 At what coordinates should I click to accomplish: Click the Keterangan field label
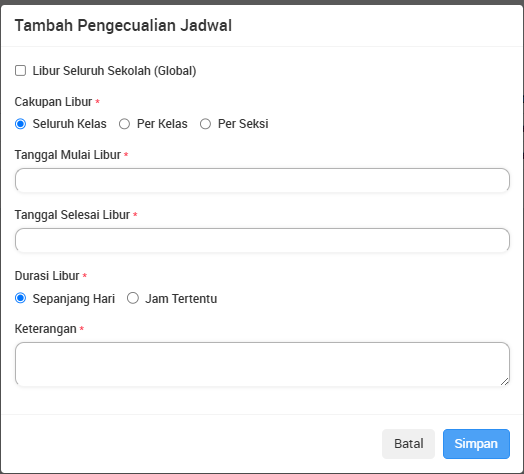click(x=45, y=329)
